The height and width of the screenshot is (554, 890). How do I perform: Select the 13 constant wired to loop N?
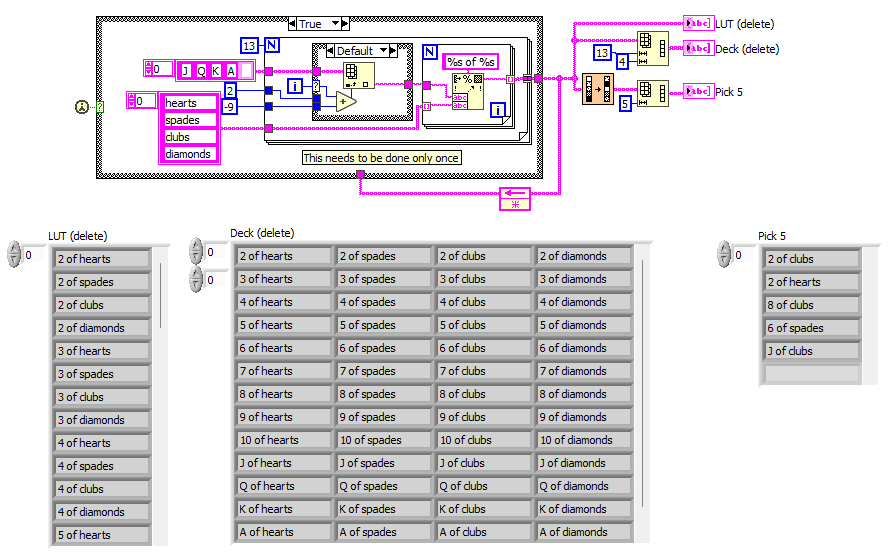tap(249, 45)
